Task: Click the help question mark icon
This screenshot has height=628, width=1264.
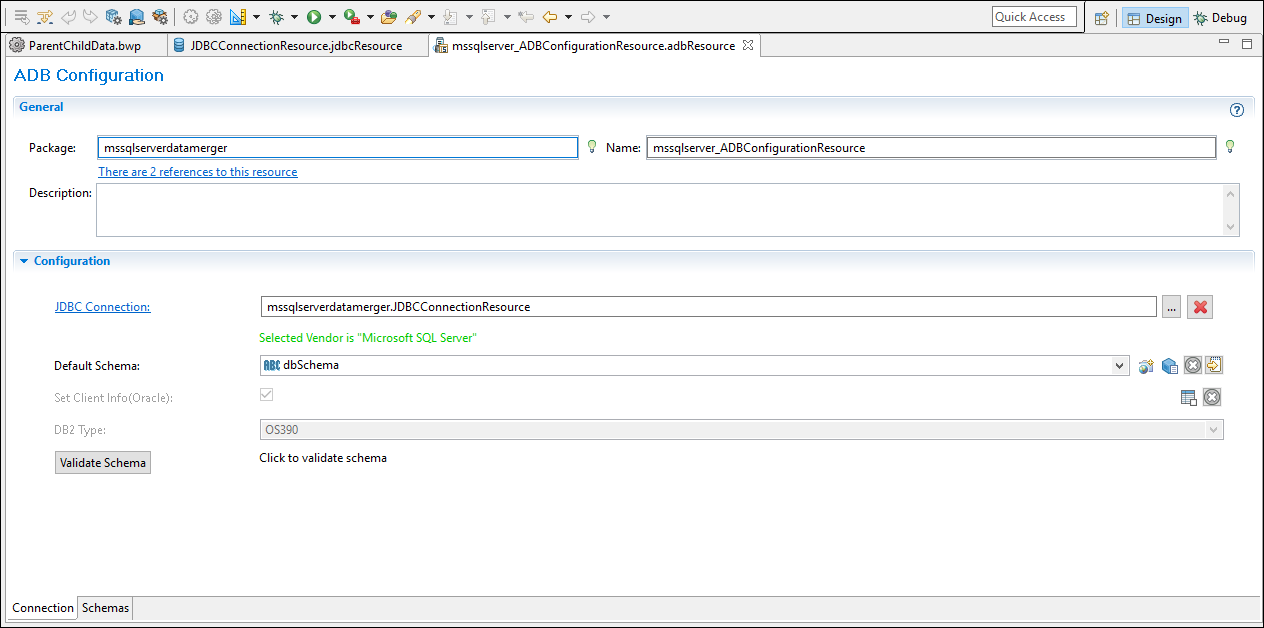Action: click(x=1237, y=110)
